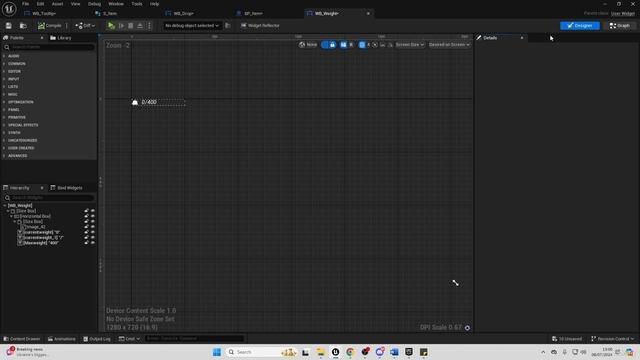This screenshot has height=360, width=640.
Task: Open play mode options menu
Action: [149, 26]
